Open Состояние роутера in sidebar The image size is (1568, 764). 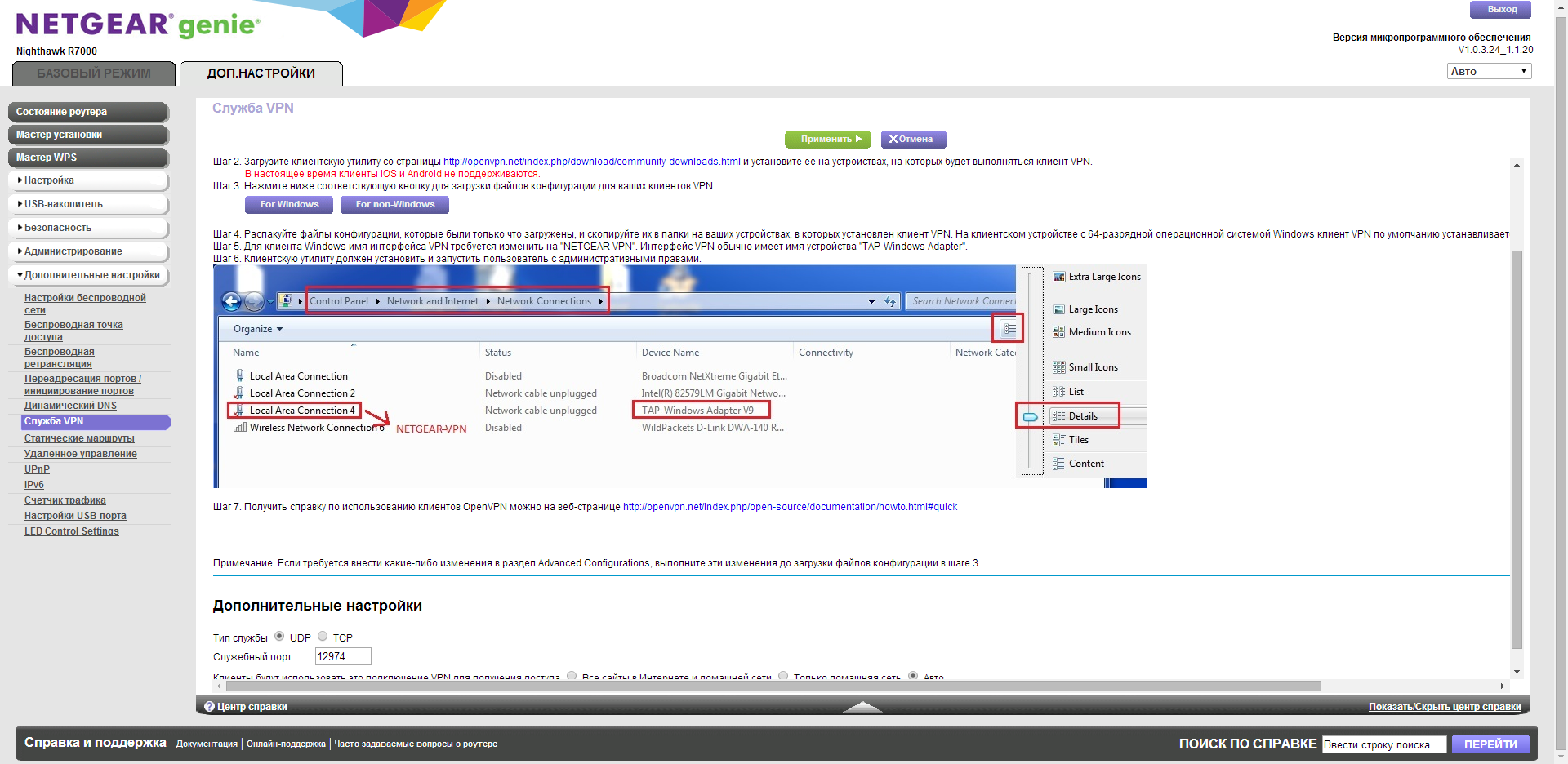[88, 112]
